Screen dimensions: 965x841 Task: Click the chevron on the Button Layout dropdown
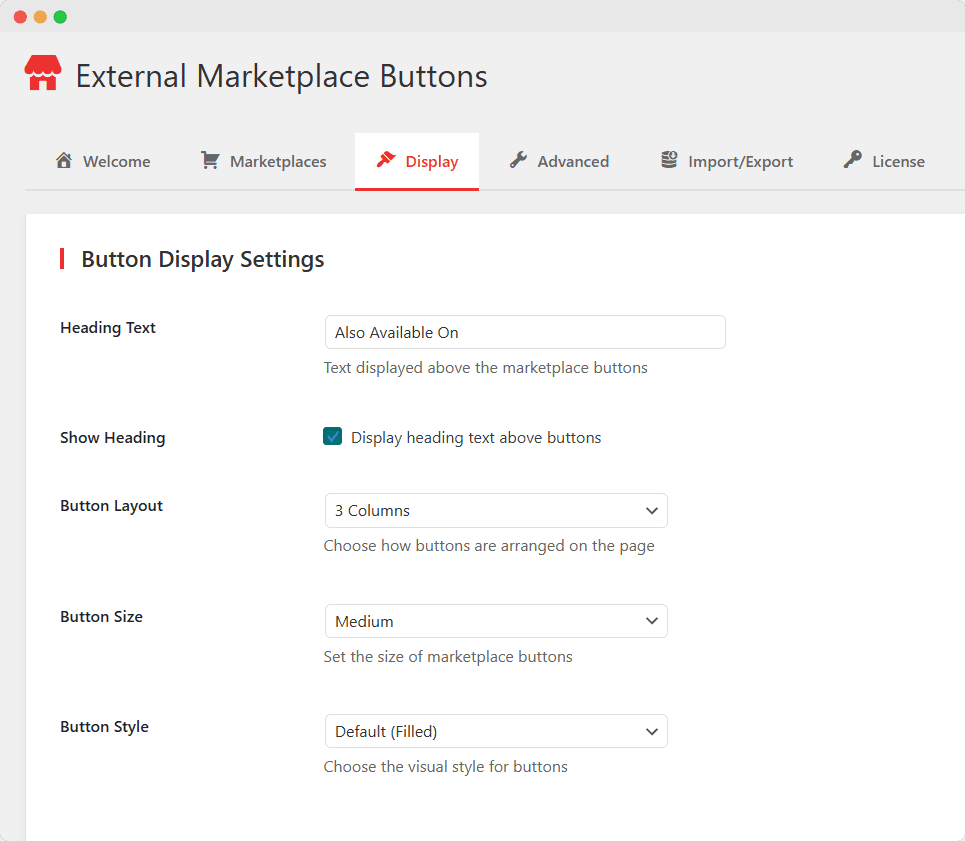click(652, 510)
